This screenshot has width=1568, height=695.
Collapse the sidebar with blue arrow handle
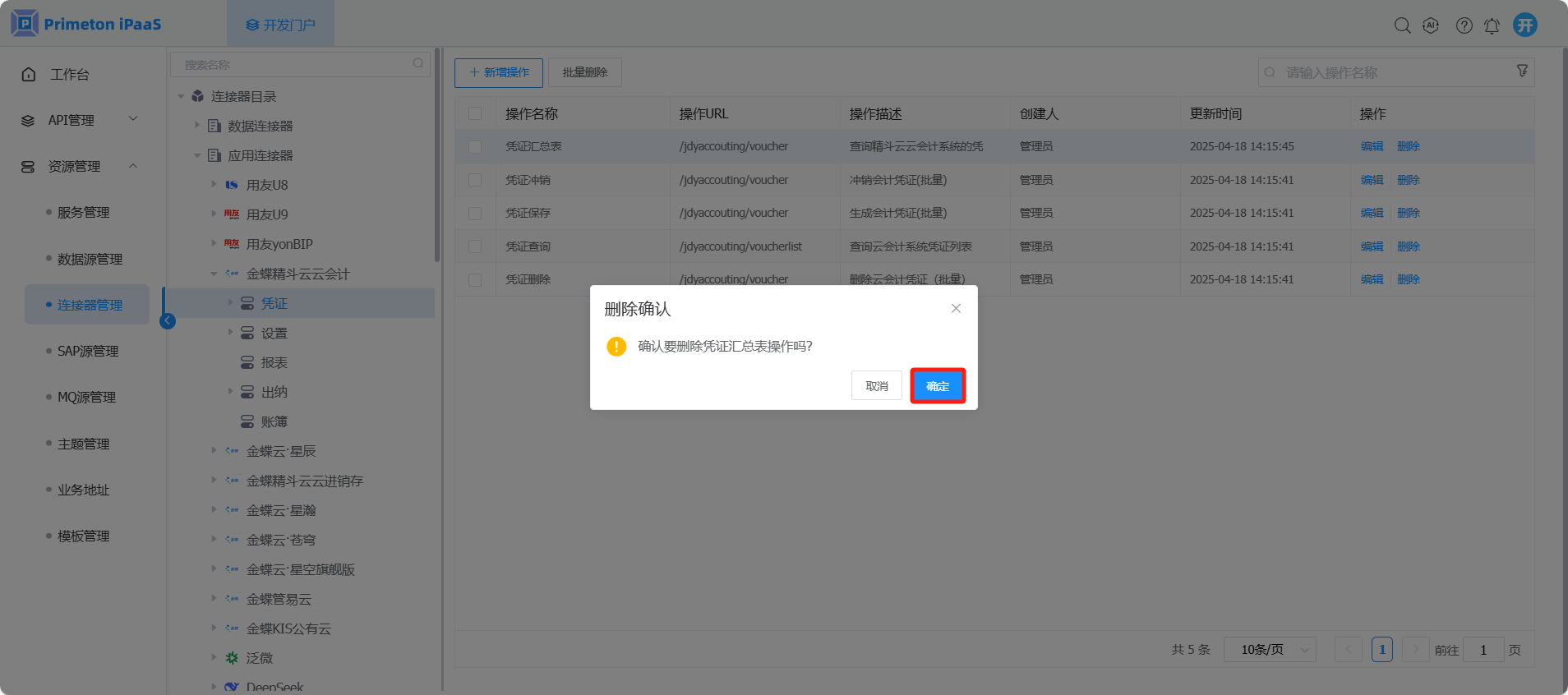click(168, 320)
